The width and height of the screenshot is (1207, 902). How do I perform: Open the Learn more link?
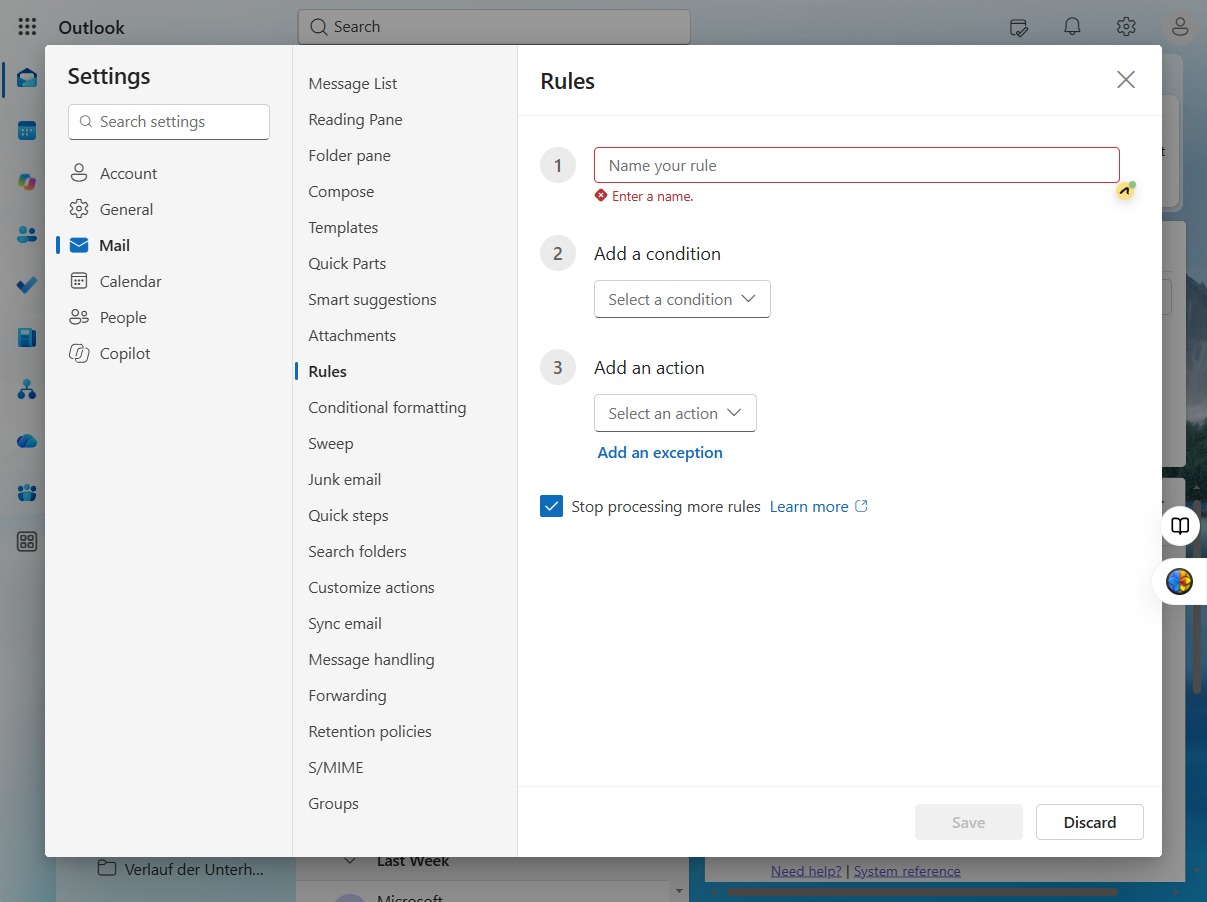point(819,506)
